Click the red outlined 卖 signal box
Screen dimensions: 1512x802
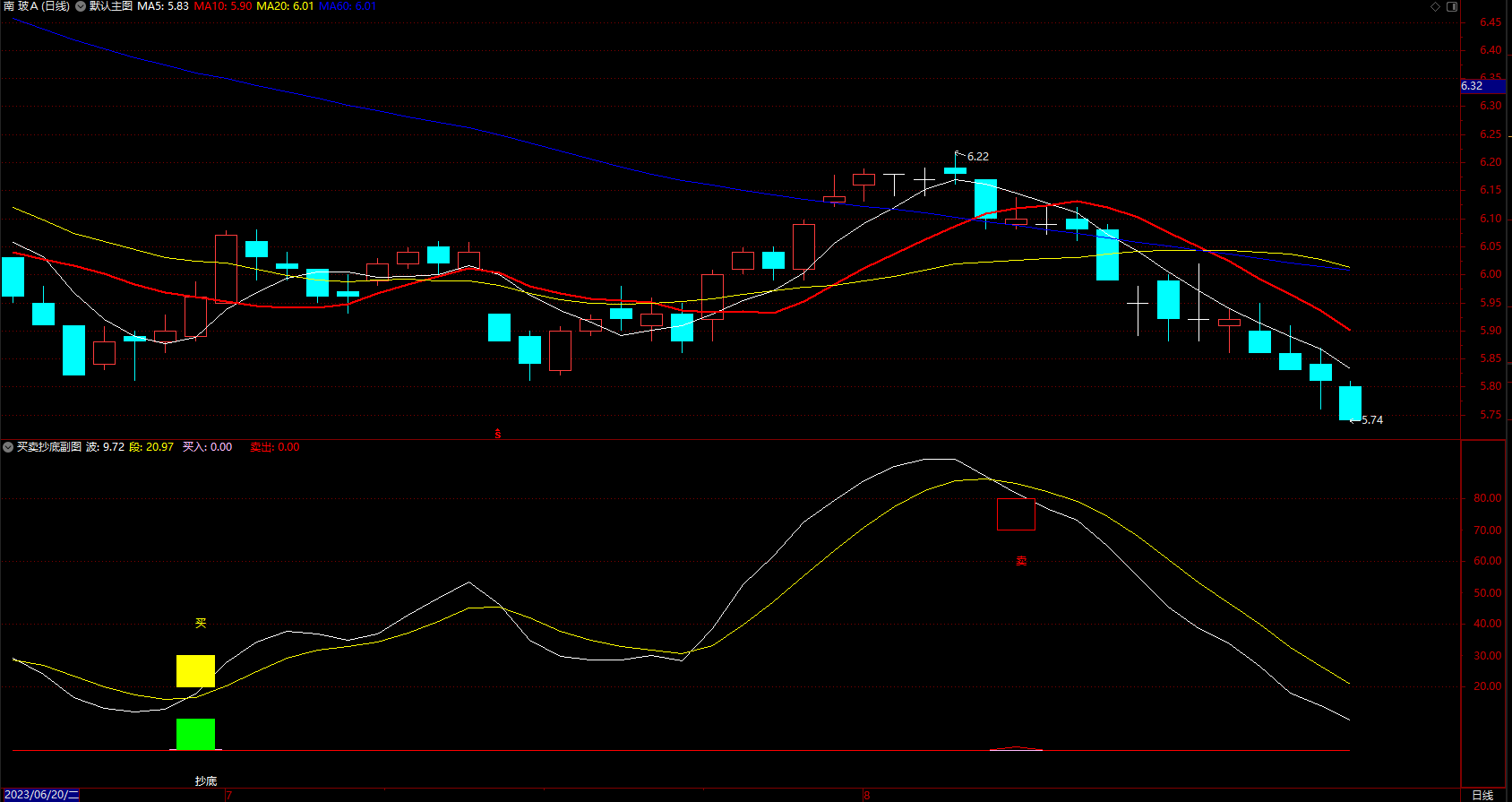[1016, 514]
